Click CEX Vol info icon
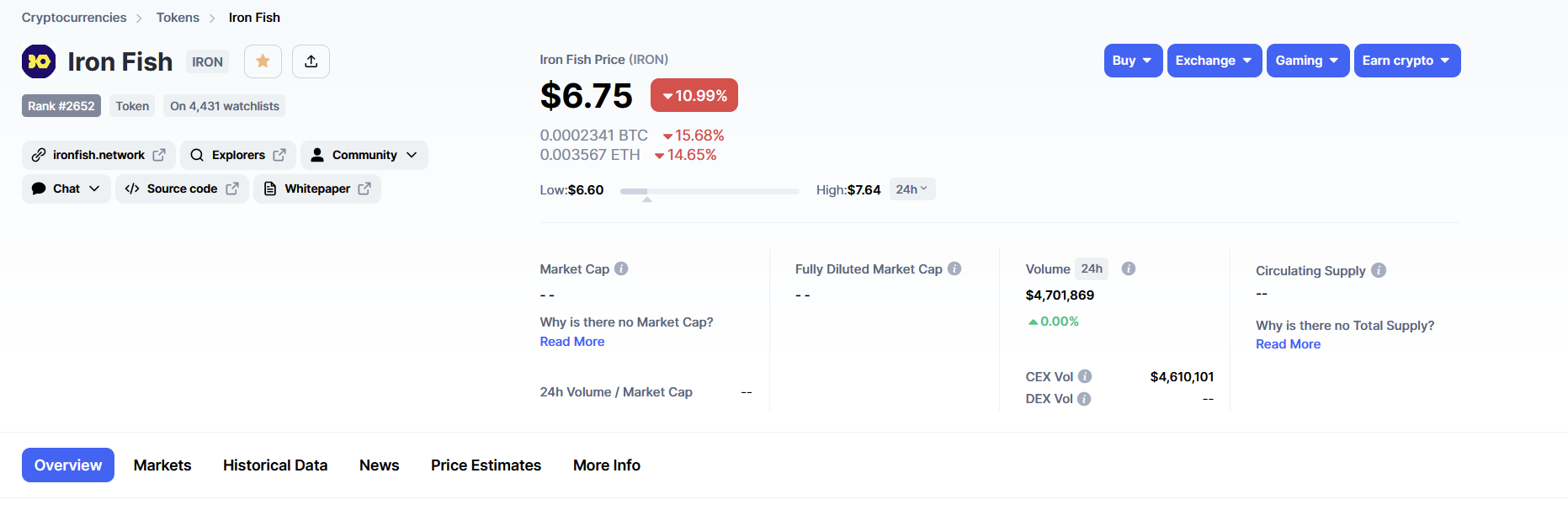Viewport: 1568px width, 505px height. tap(1085, 376)
